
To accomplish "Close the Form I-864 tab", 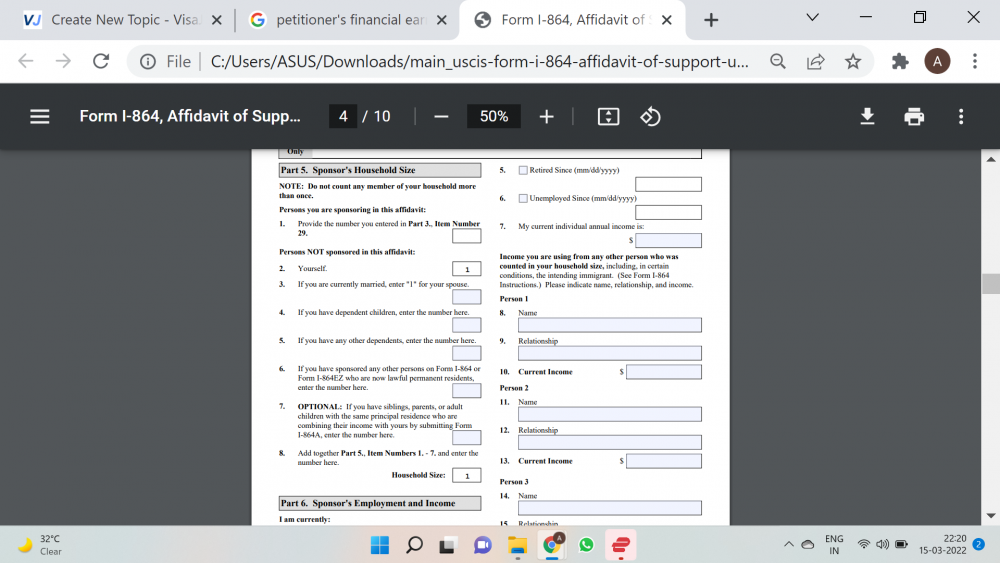I will [666, 20].
